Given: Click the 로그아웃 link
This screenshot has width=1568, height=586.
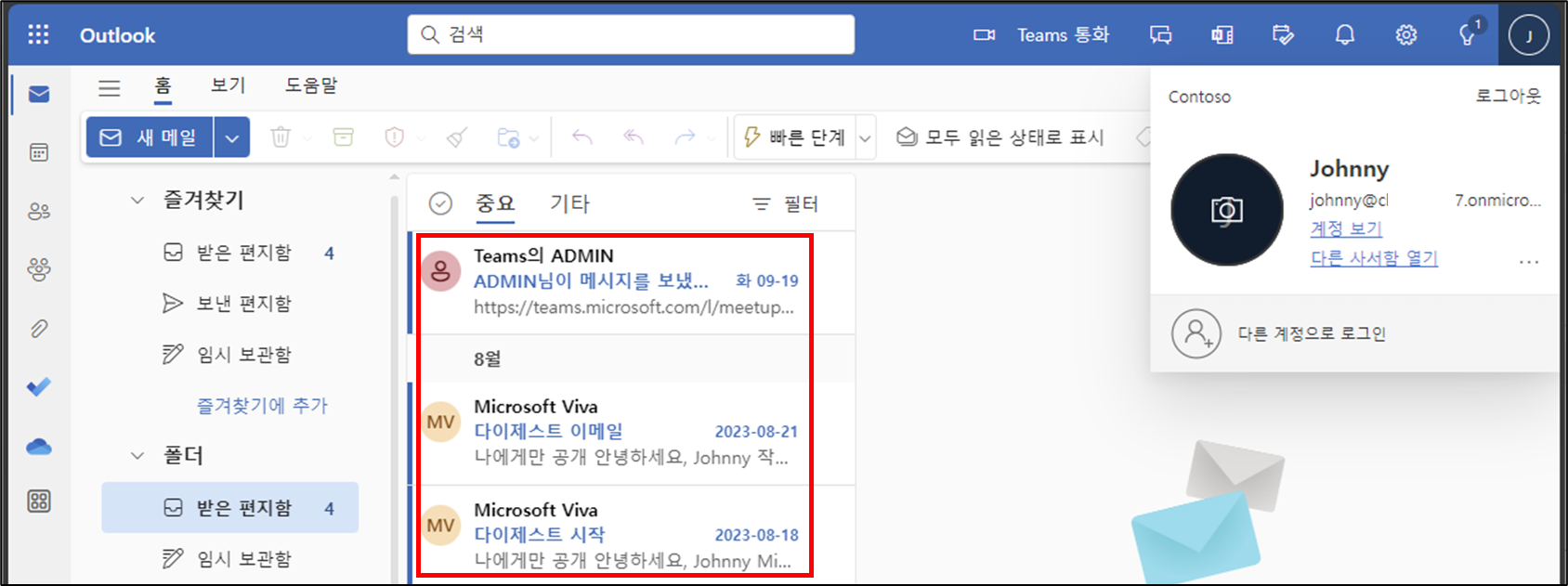Looking at the screenshot, I should click(1509, 96).
